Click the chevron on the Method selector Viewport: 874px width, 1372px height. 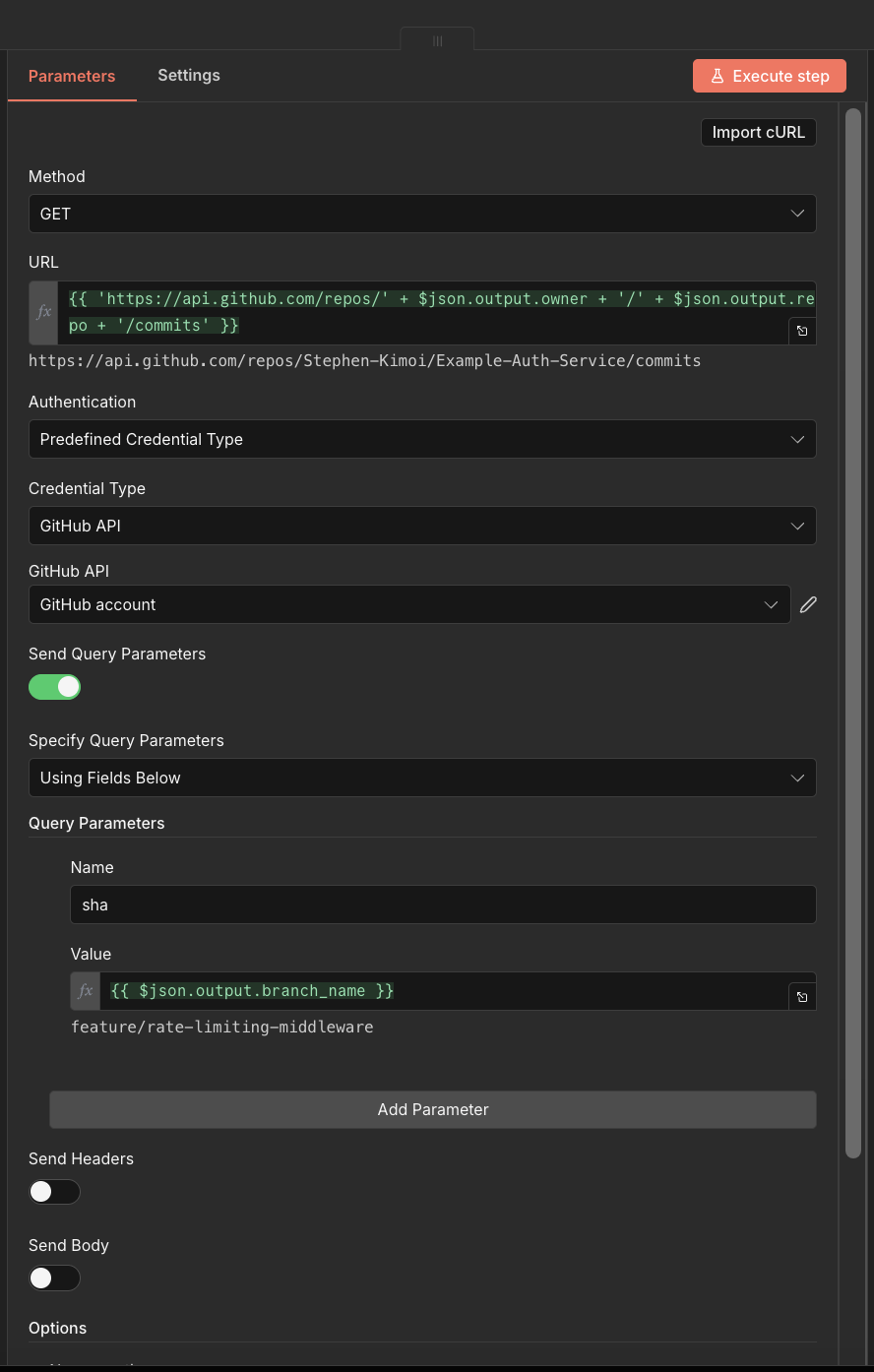point(798,213)
